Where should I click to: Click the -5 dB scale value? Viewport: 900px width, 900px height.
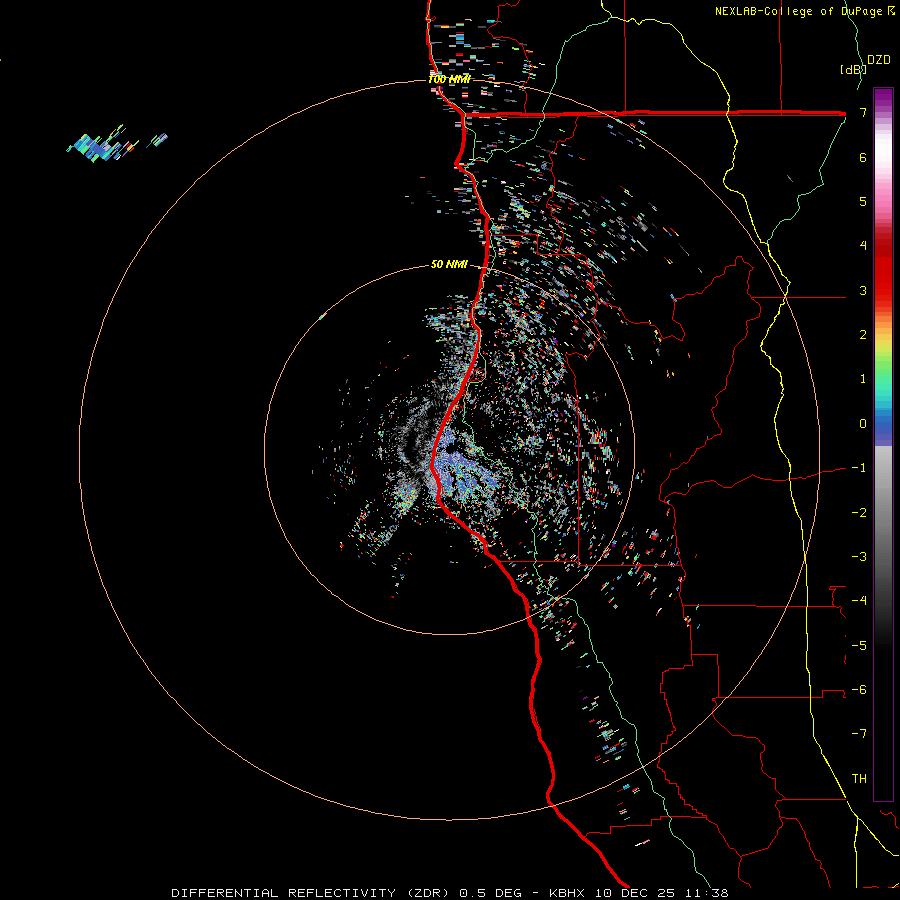859,646
